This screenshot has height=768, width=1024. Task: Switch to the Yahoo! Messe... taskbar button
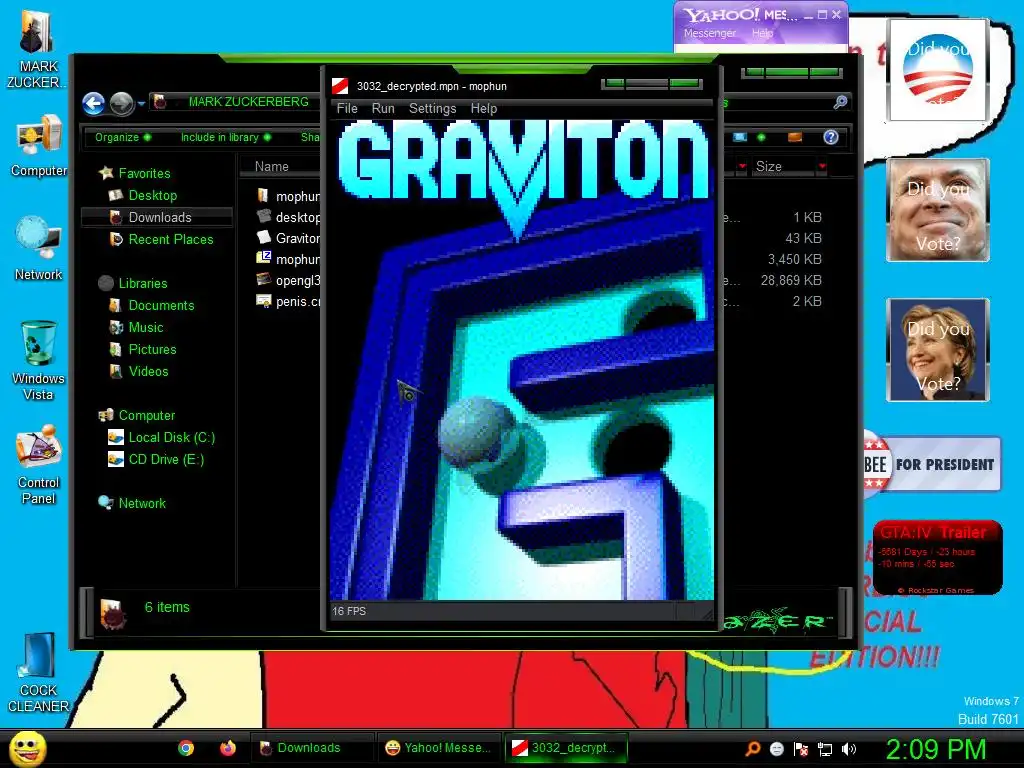[x=438, y=748]
